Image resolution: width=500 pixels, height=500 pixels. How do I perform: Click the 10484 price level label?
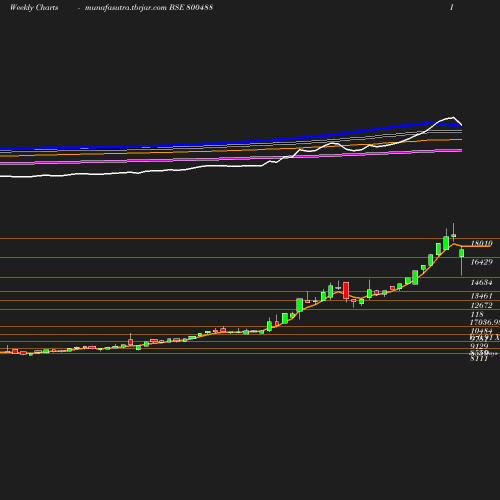point(481,331)
